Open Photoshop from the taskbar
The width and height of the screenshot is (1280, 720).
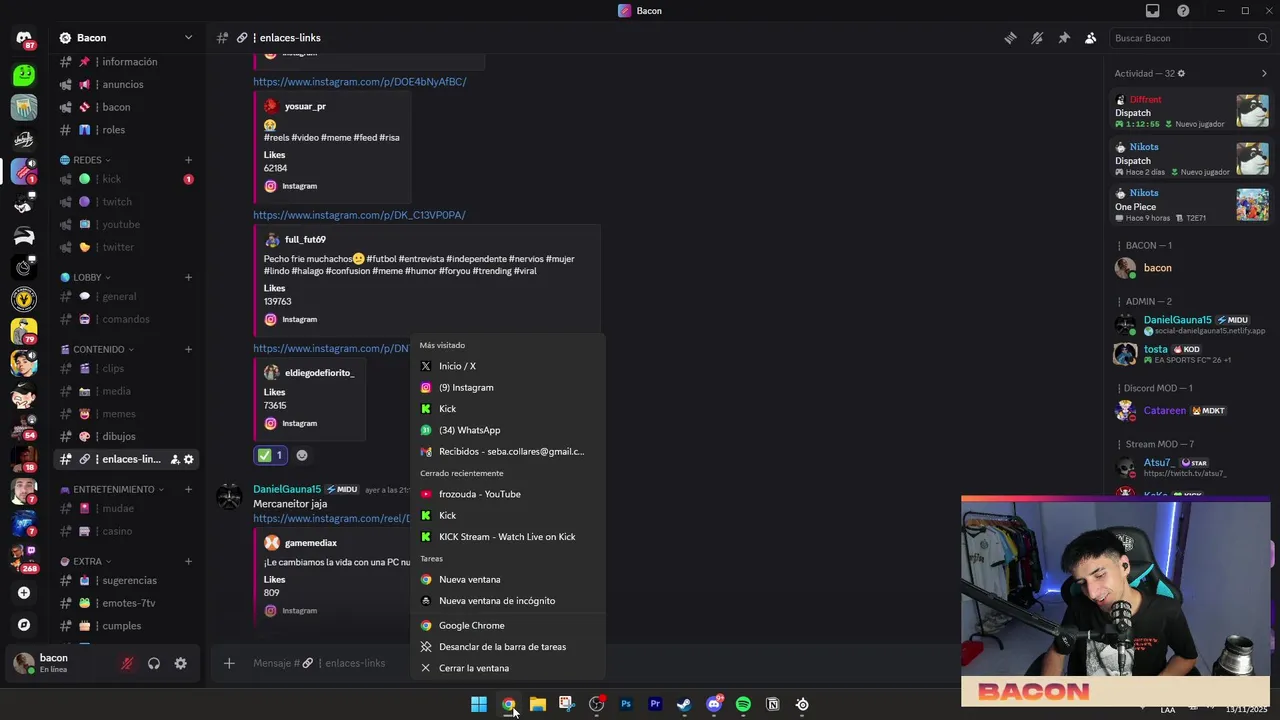[x=626, y=704]
